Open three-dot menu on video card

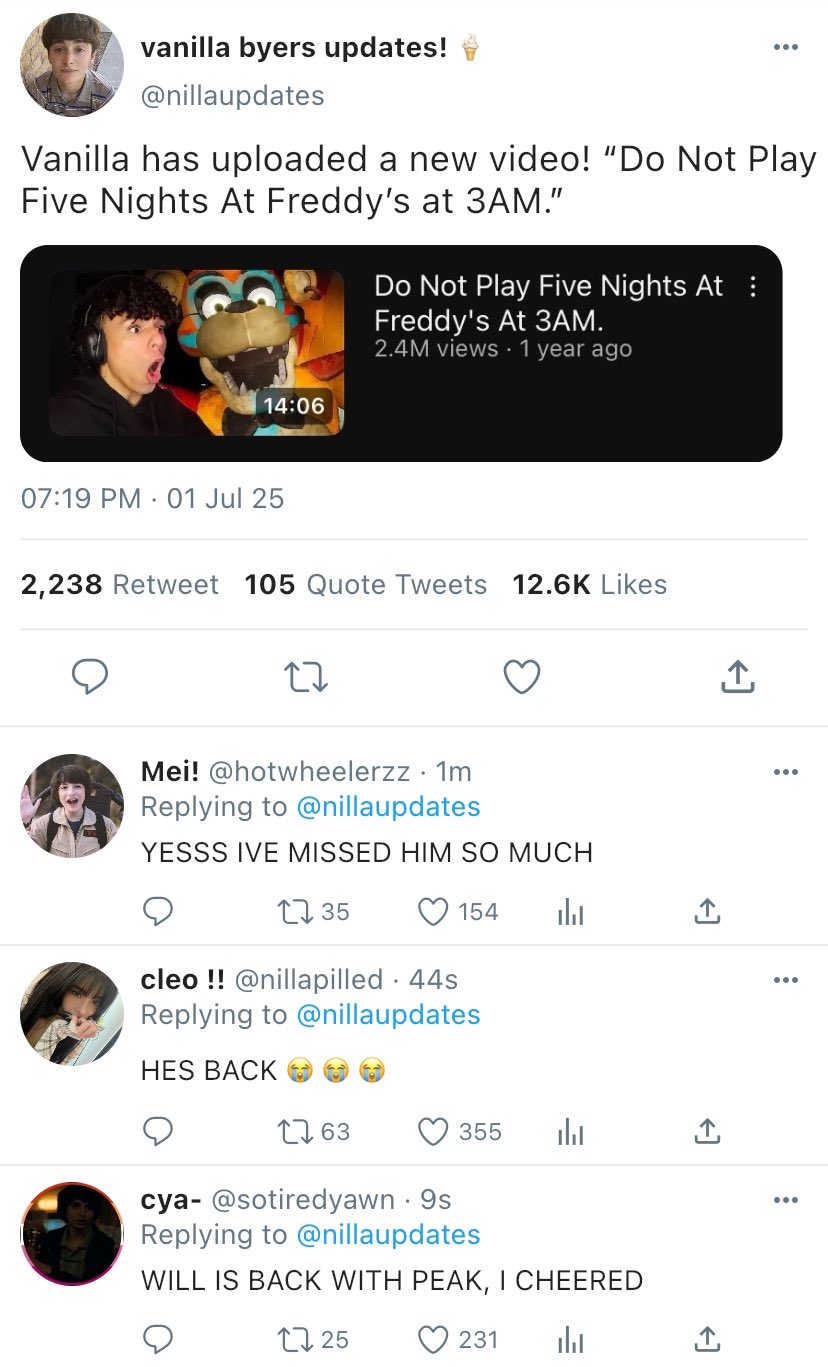pyautogui.click(x=752, y=288)
